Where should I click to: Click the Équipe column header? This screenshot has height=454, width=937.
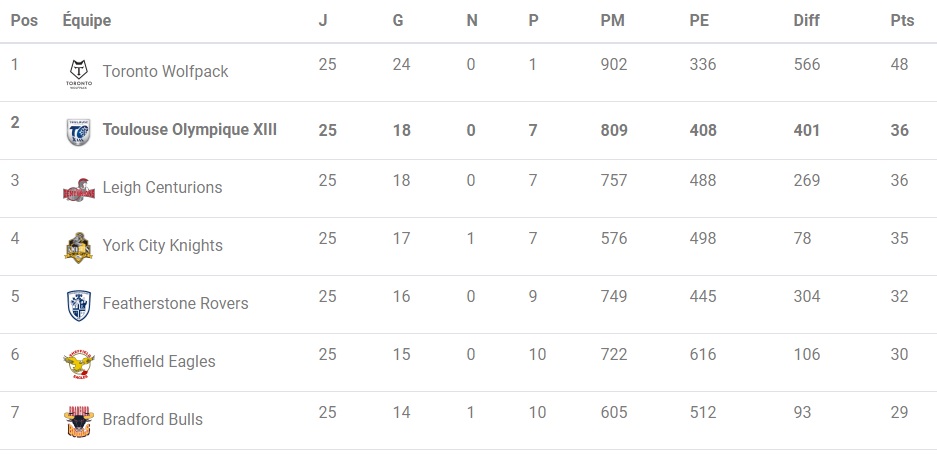87,21
